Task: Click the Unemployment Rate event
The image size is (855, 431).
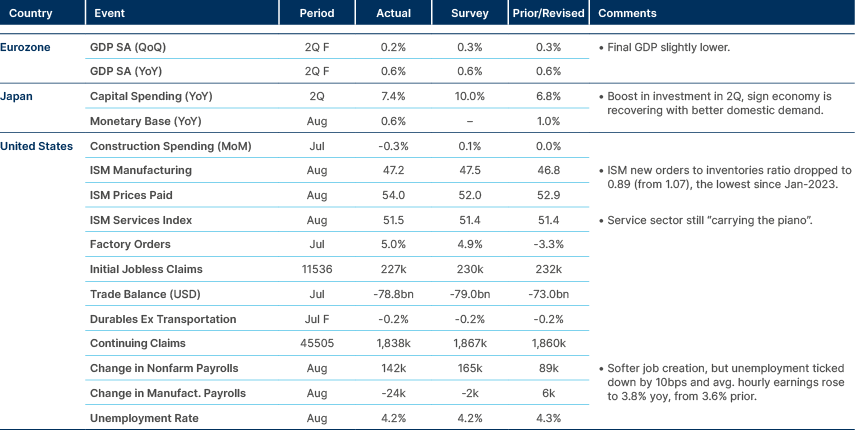Action: [141, 417]
